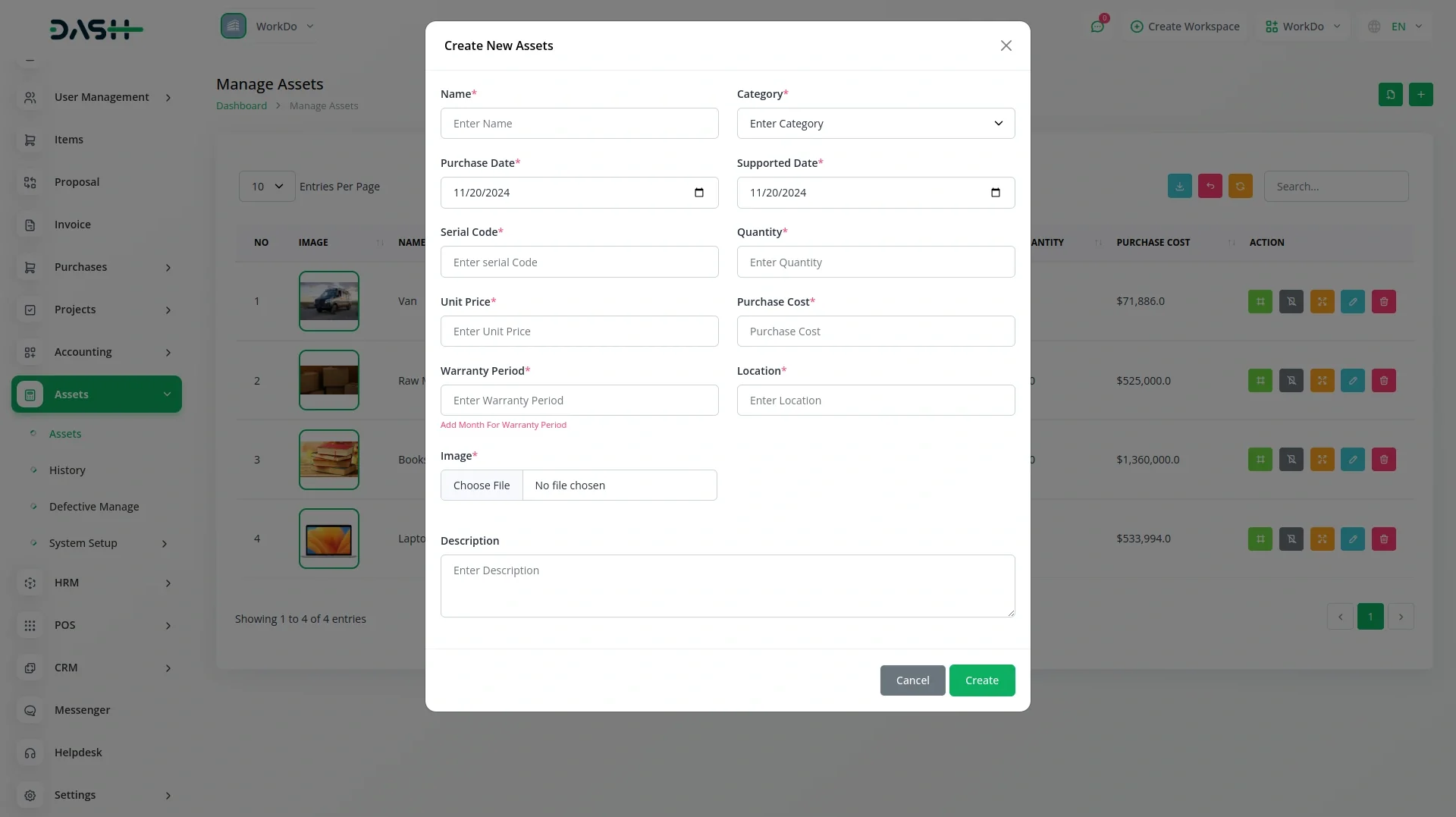Open Defective Manage sidebar item
Image resolution: width=1456 pixels, height=817 pixels.
(x=94, y=507)
